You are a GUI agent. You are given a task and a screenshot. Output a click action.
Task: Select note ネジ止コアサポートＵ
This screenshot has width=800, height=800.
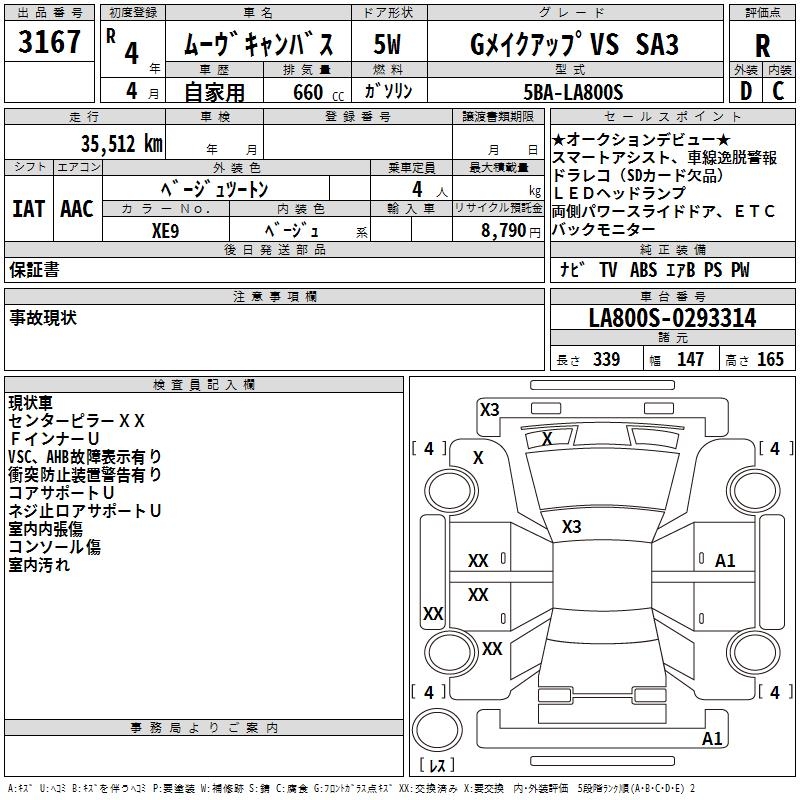tap(85, 511)
